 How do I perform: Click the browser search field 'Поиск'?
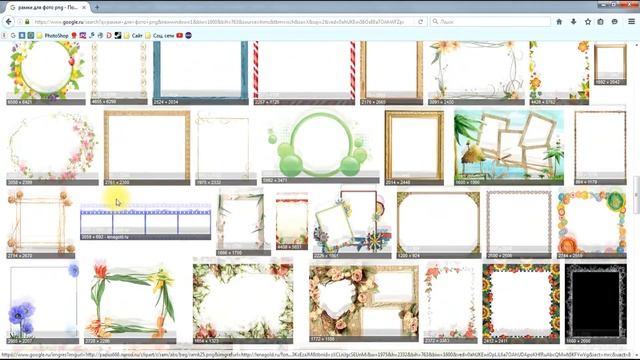[490, 22]
